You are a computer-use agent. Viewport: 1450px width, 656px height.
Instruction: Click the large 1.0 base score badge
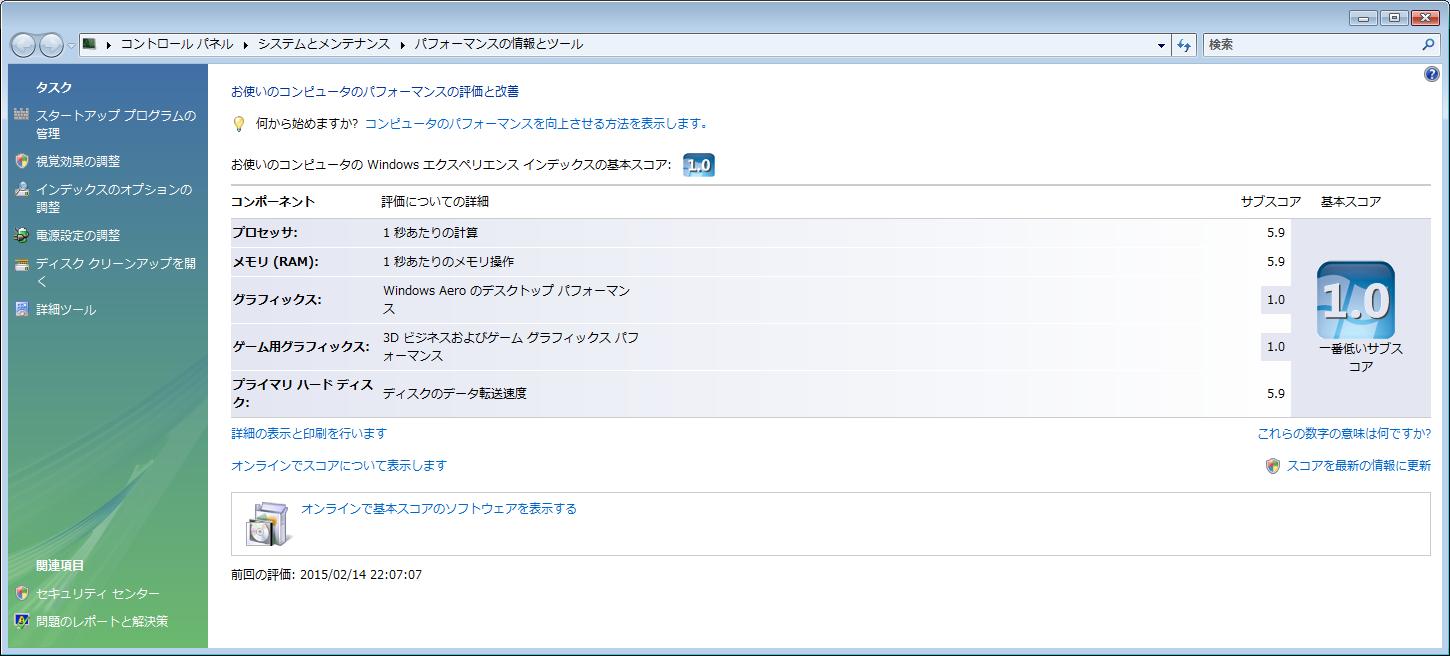pos(1356,300)
